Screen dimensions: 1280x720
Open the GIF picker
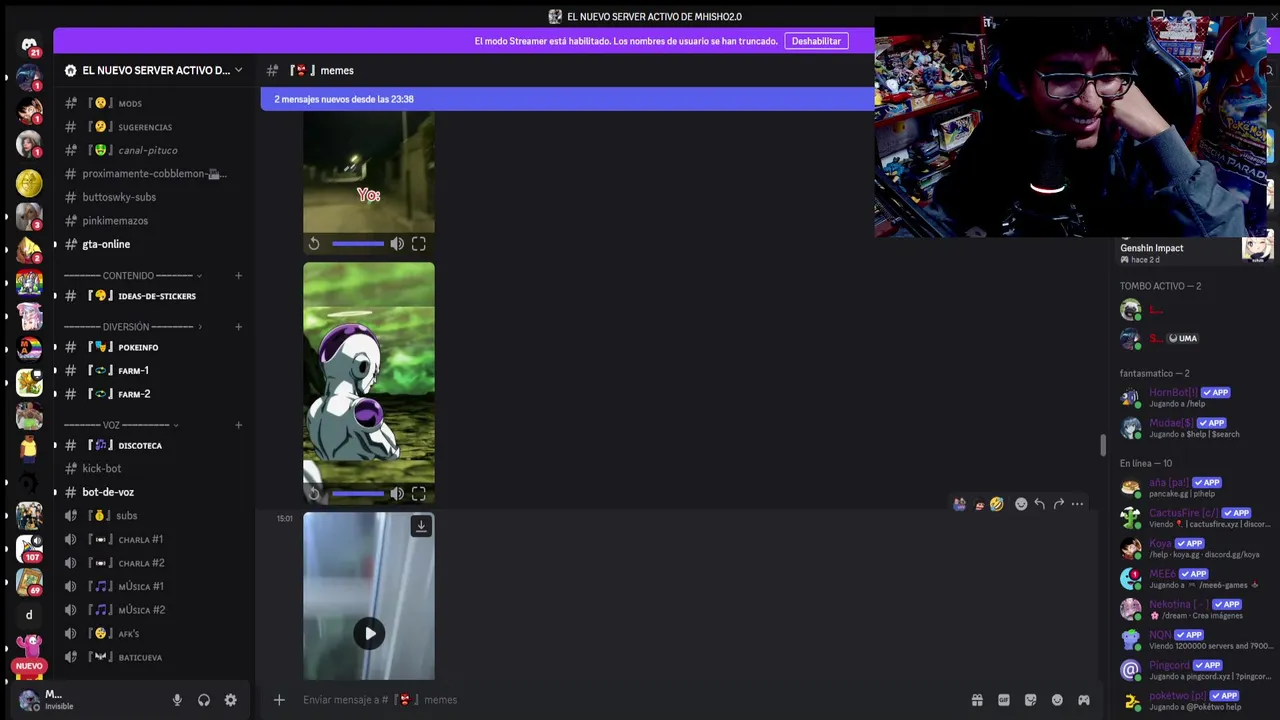[x=1004, y=700]
